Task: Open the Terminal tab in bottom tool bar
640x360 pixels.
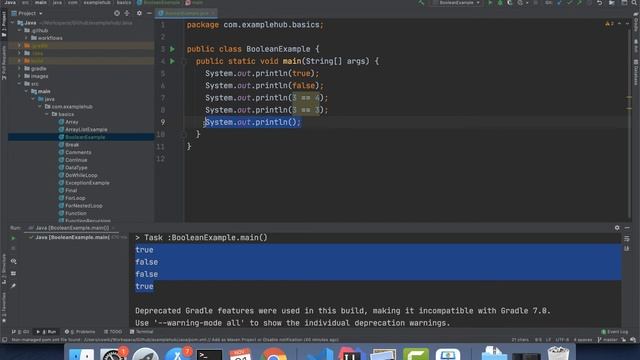Action: tap(141, 332)
